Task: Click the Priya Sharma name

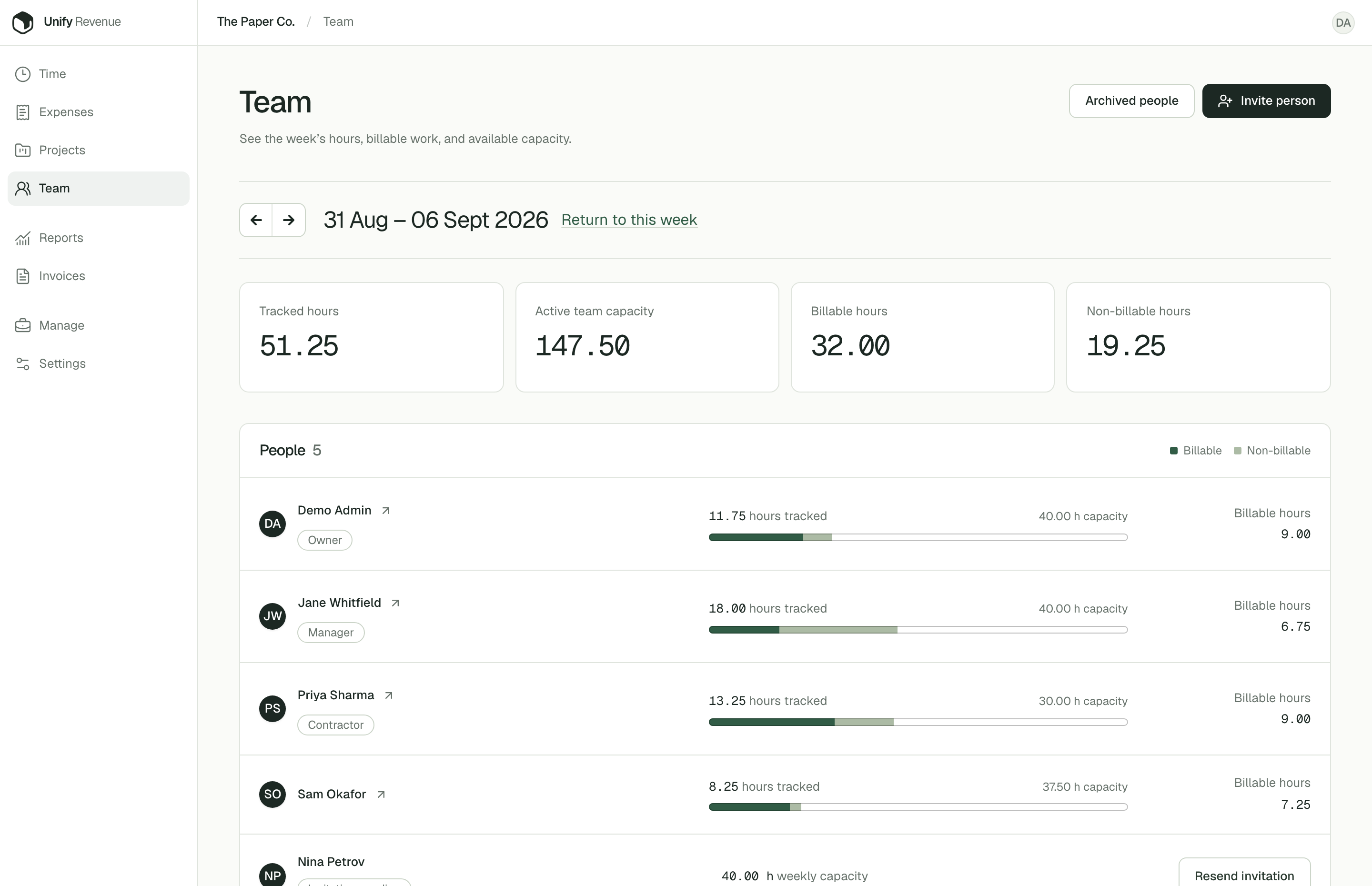Action: point(336,695)
